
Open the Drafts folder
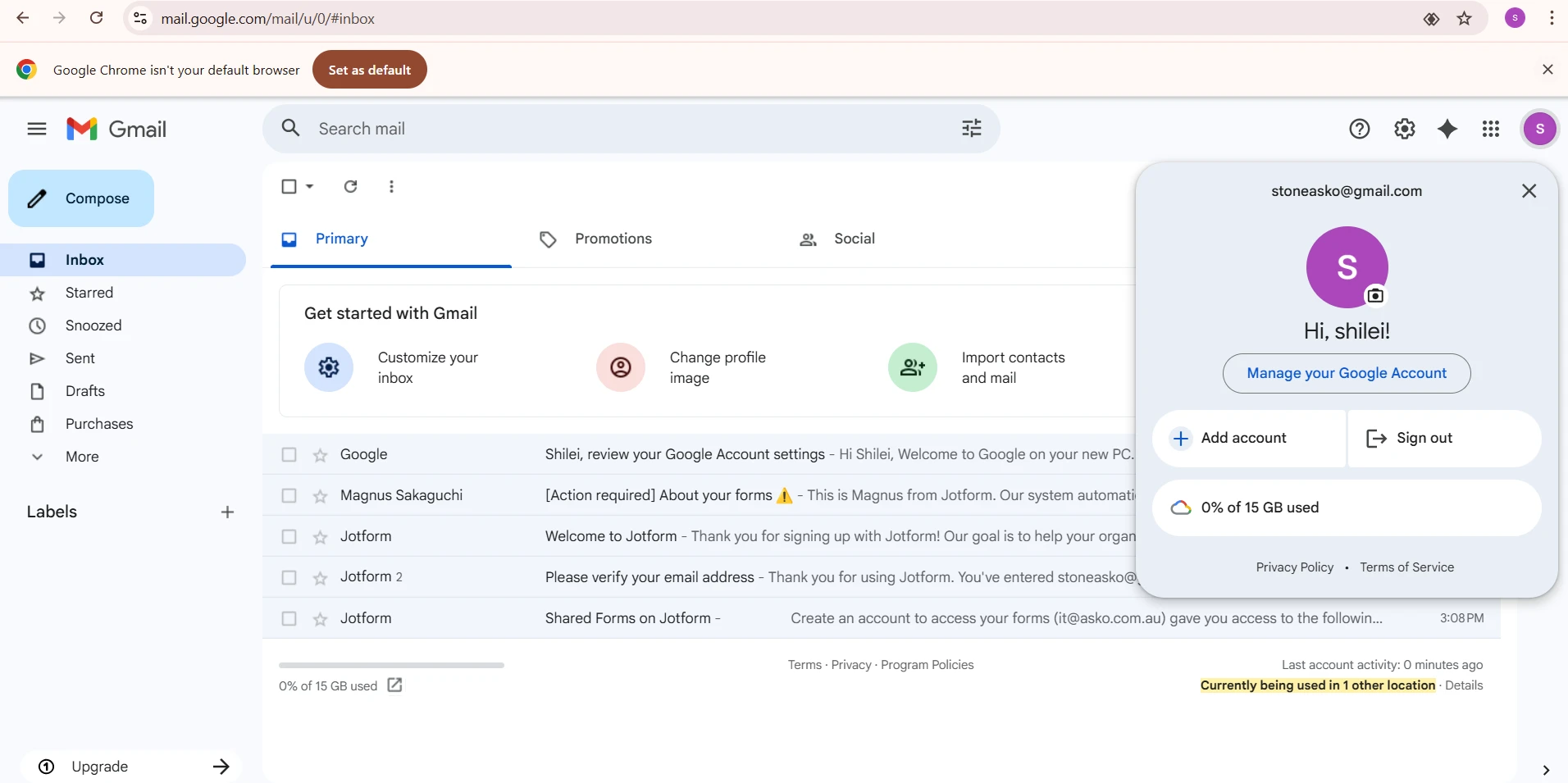point(123,391)
